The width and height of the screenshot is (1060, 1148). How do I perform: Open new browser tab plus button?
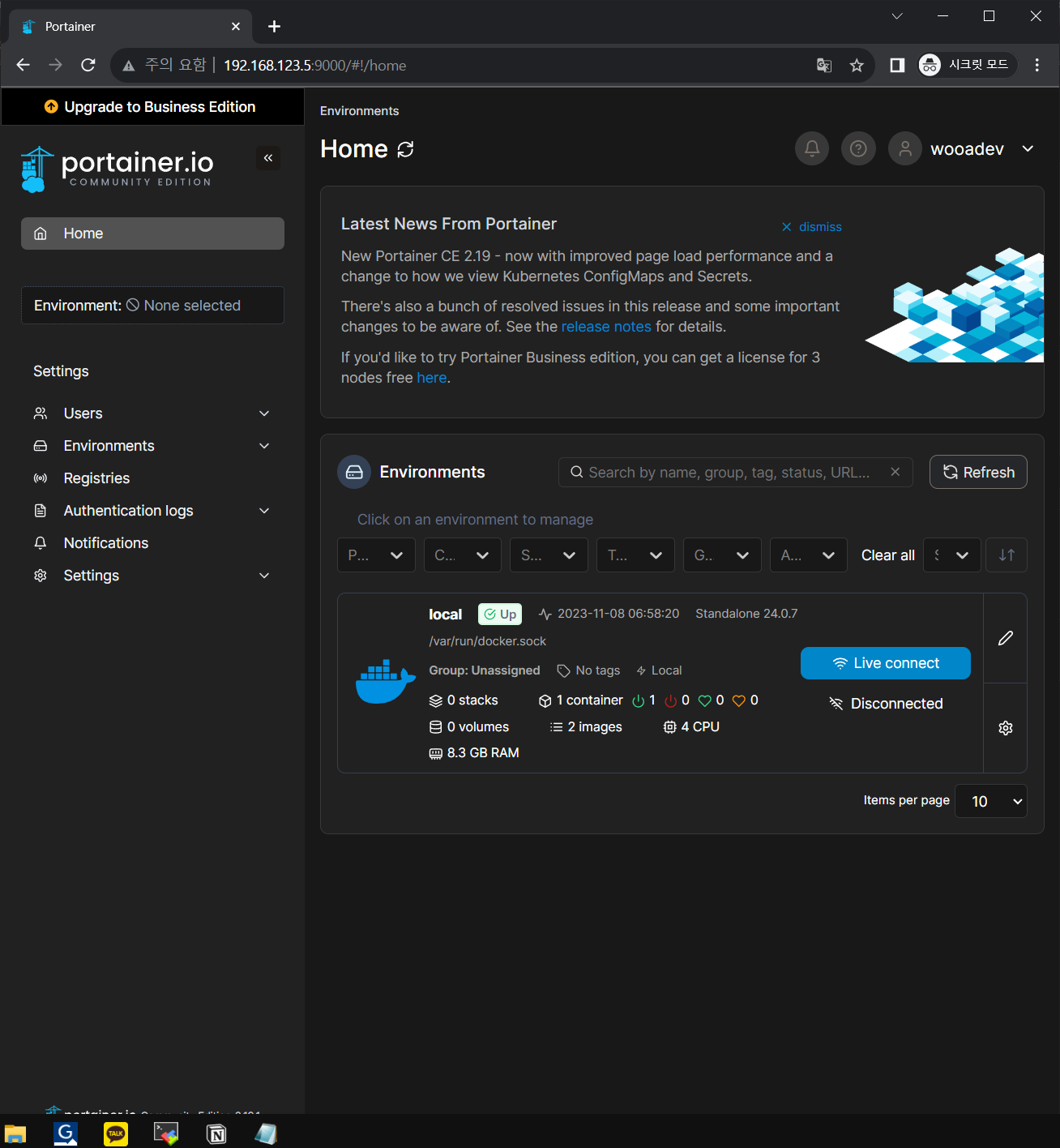(275, 27)
